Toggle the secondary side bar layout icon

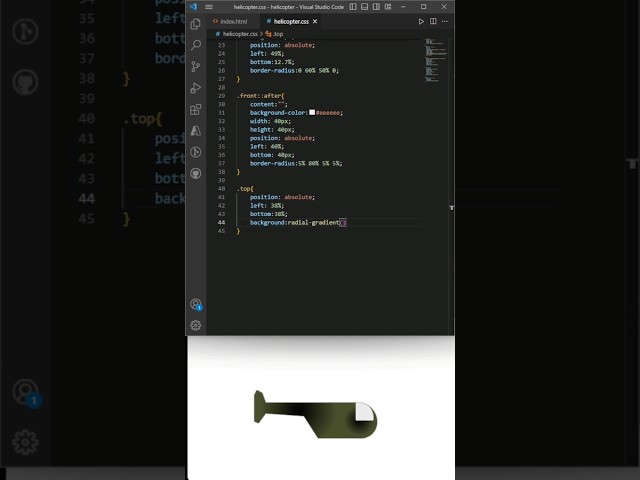376,7
